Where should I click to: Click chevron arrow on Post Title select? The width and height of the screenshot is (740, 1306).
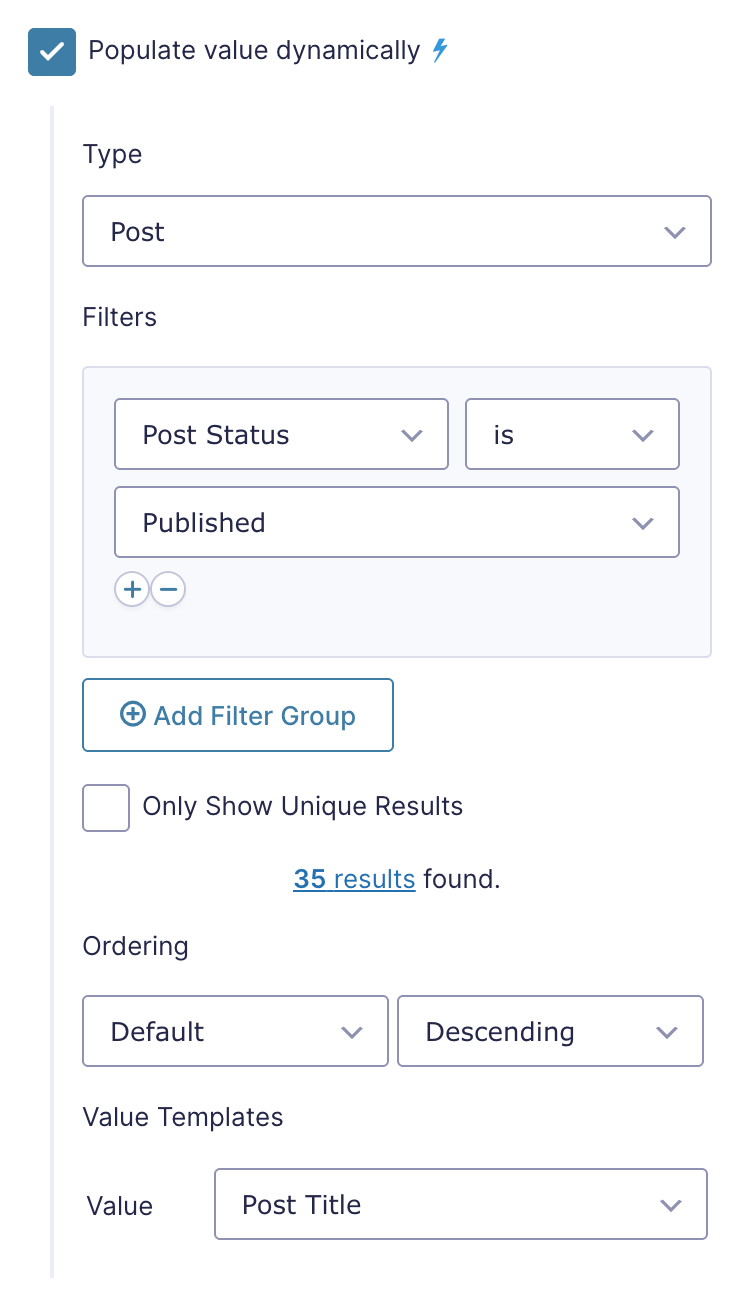(671, 1205)
